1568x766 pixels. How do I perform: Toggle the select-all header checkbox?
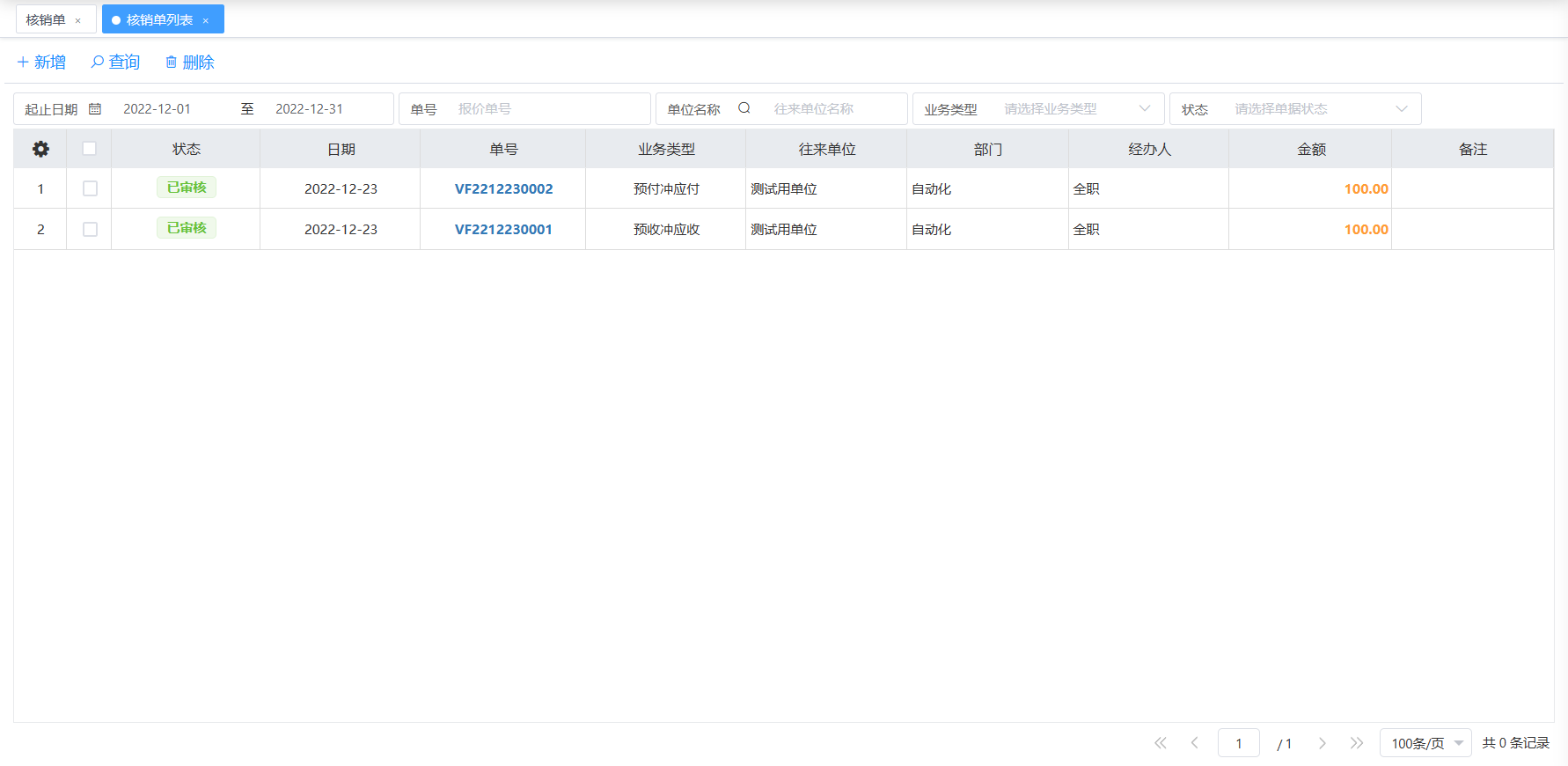pos(89,148)
